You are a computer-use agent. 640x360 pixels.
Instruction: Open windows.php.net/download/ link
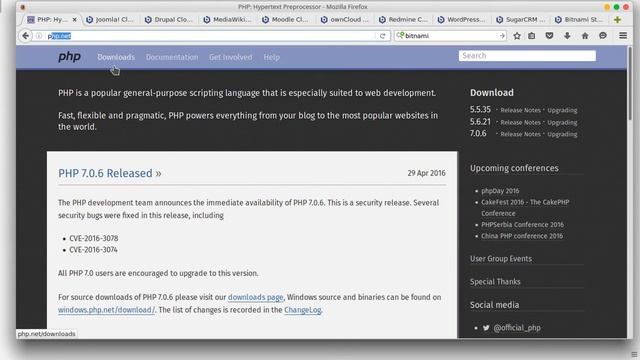point(107,310)
